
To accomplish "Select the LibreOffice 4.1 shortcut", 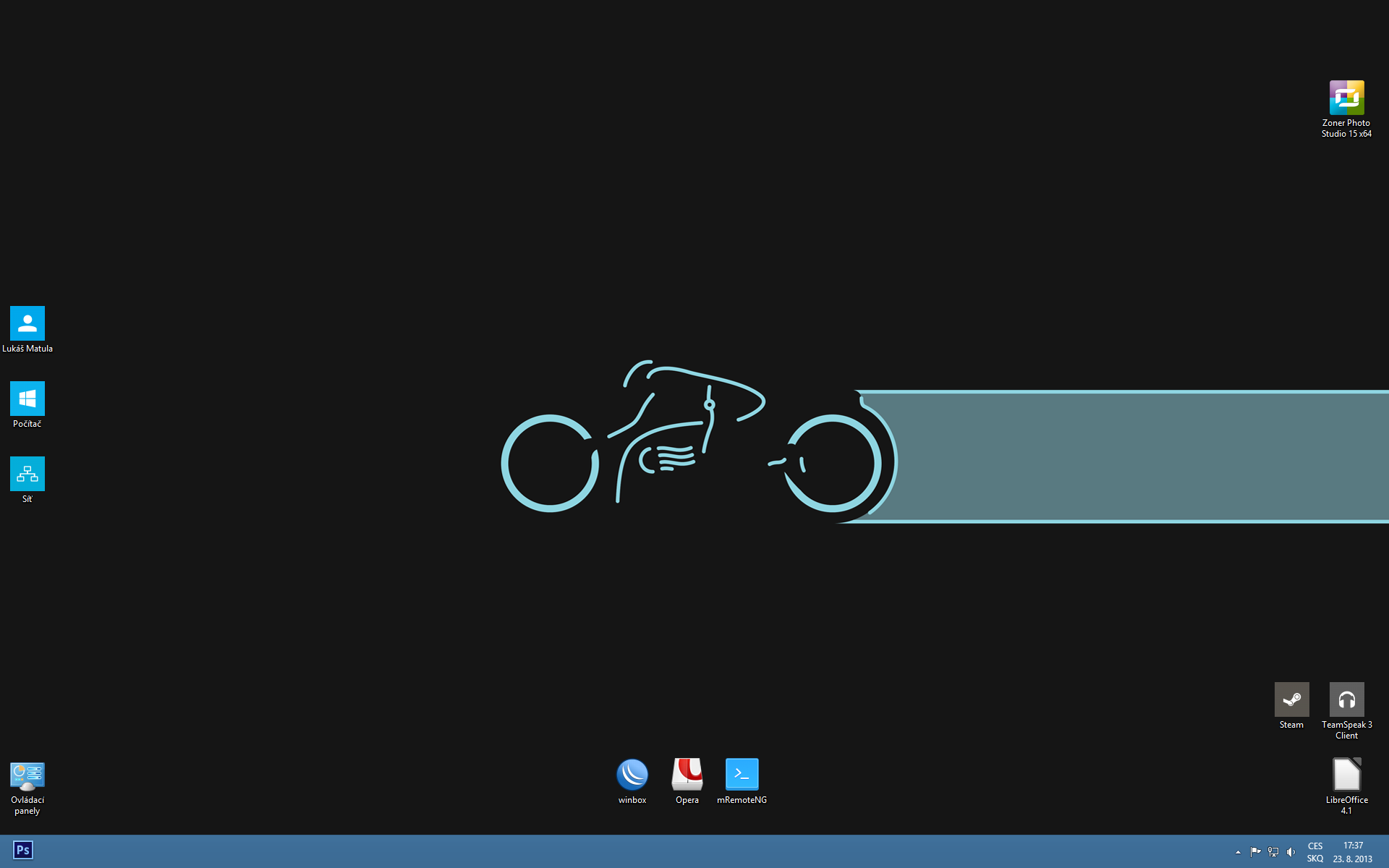I will tap(1346, 775).
